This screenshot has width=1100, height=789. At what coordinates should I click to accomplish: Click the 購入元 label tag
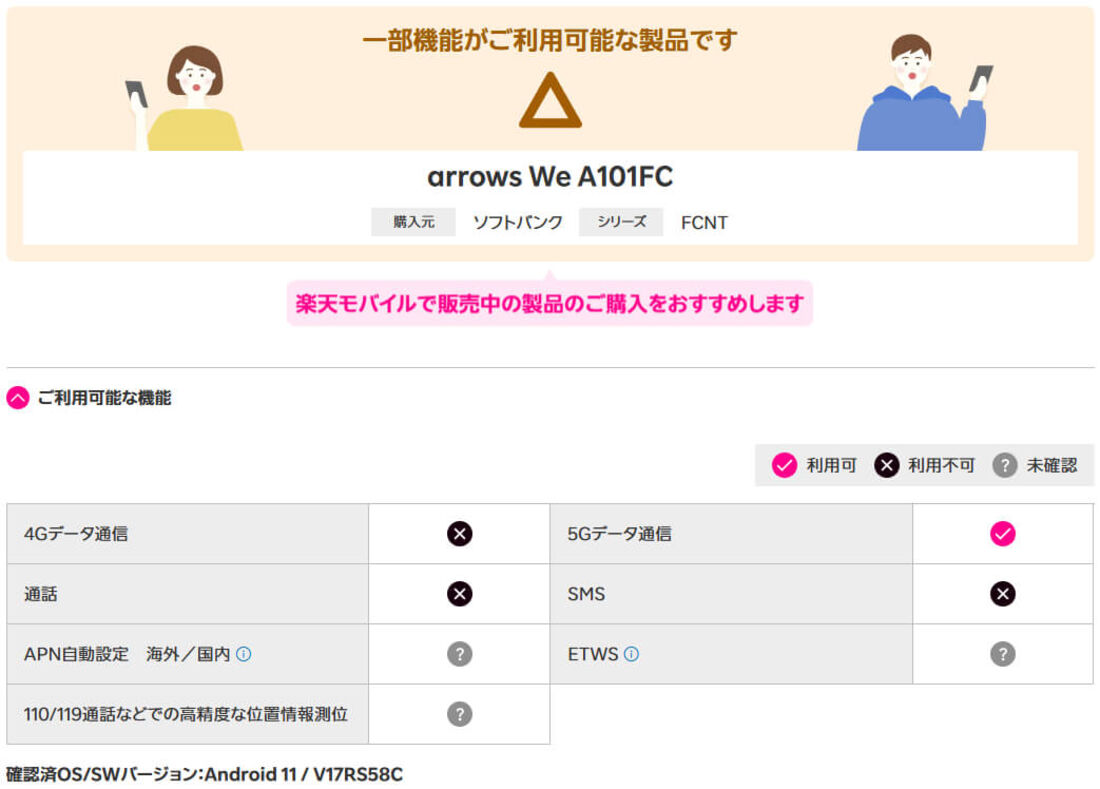[413, 222]
